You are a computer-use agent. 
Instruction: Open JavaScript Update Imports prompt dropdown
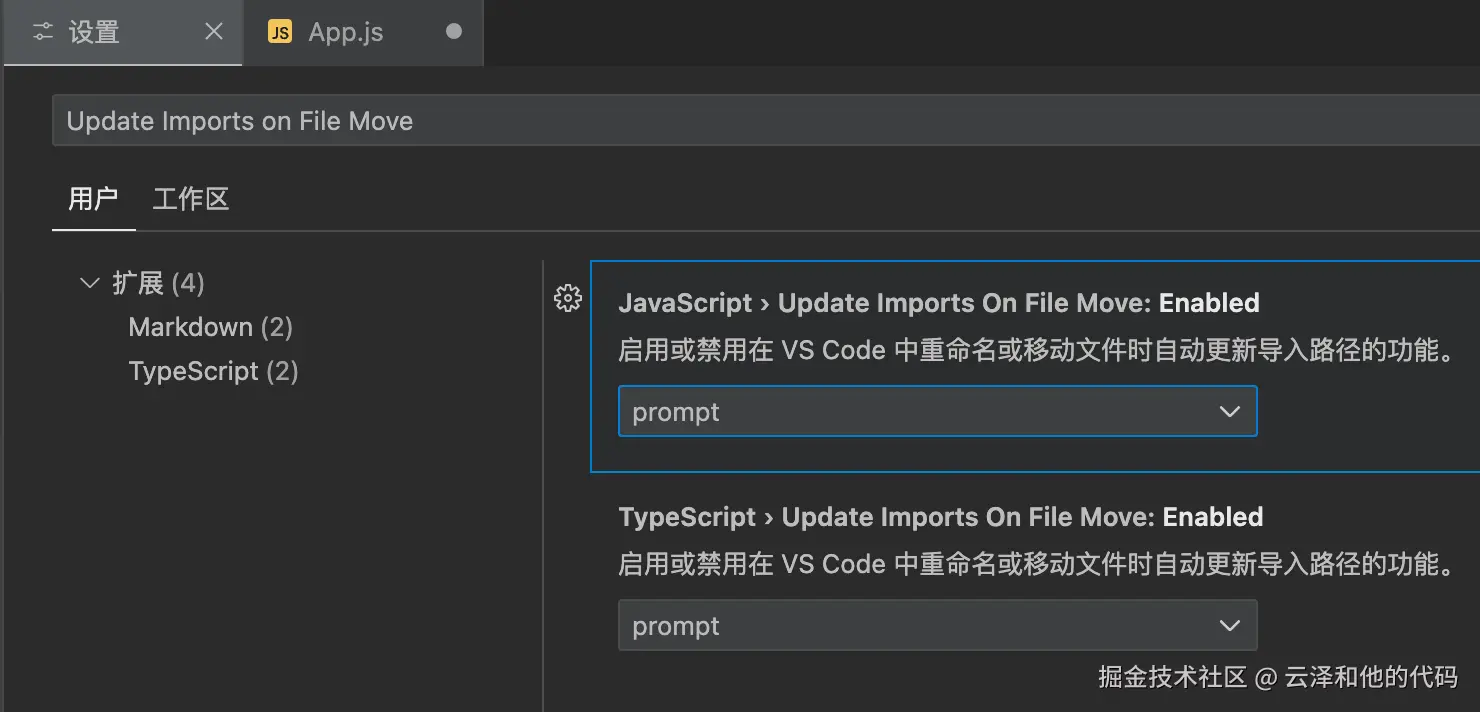pos(936,412)
